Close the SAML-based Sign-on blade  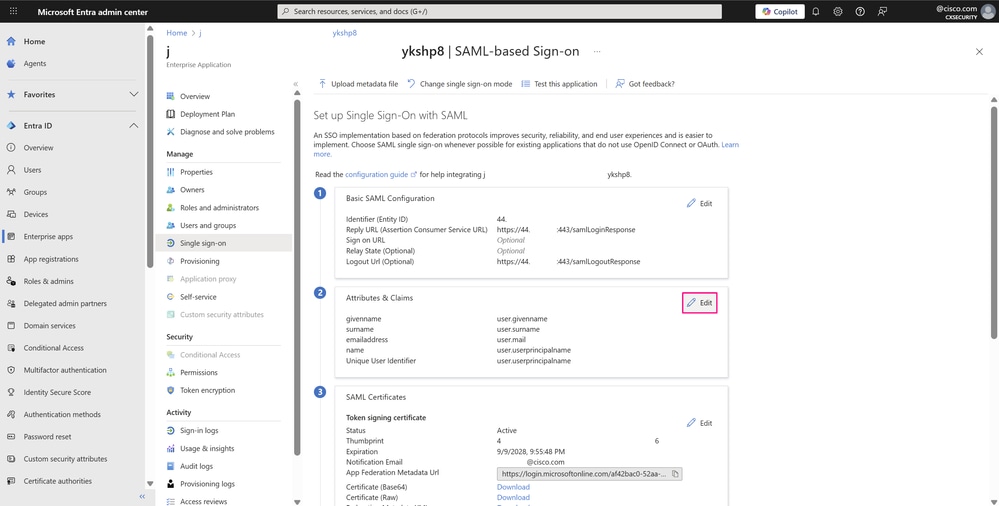(979, 52)
